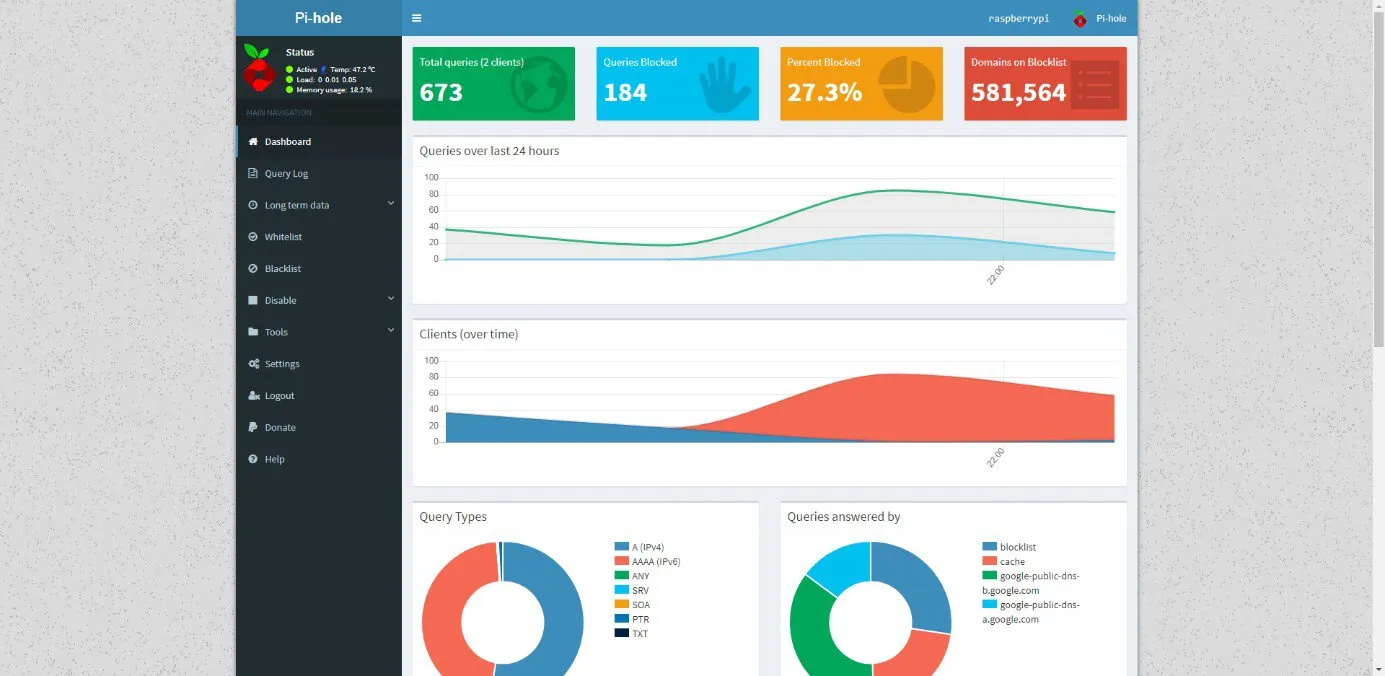
Task: Open the Blacklist menu item
Action: coord(319,268)
